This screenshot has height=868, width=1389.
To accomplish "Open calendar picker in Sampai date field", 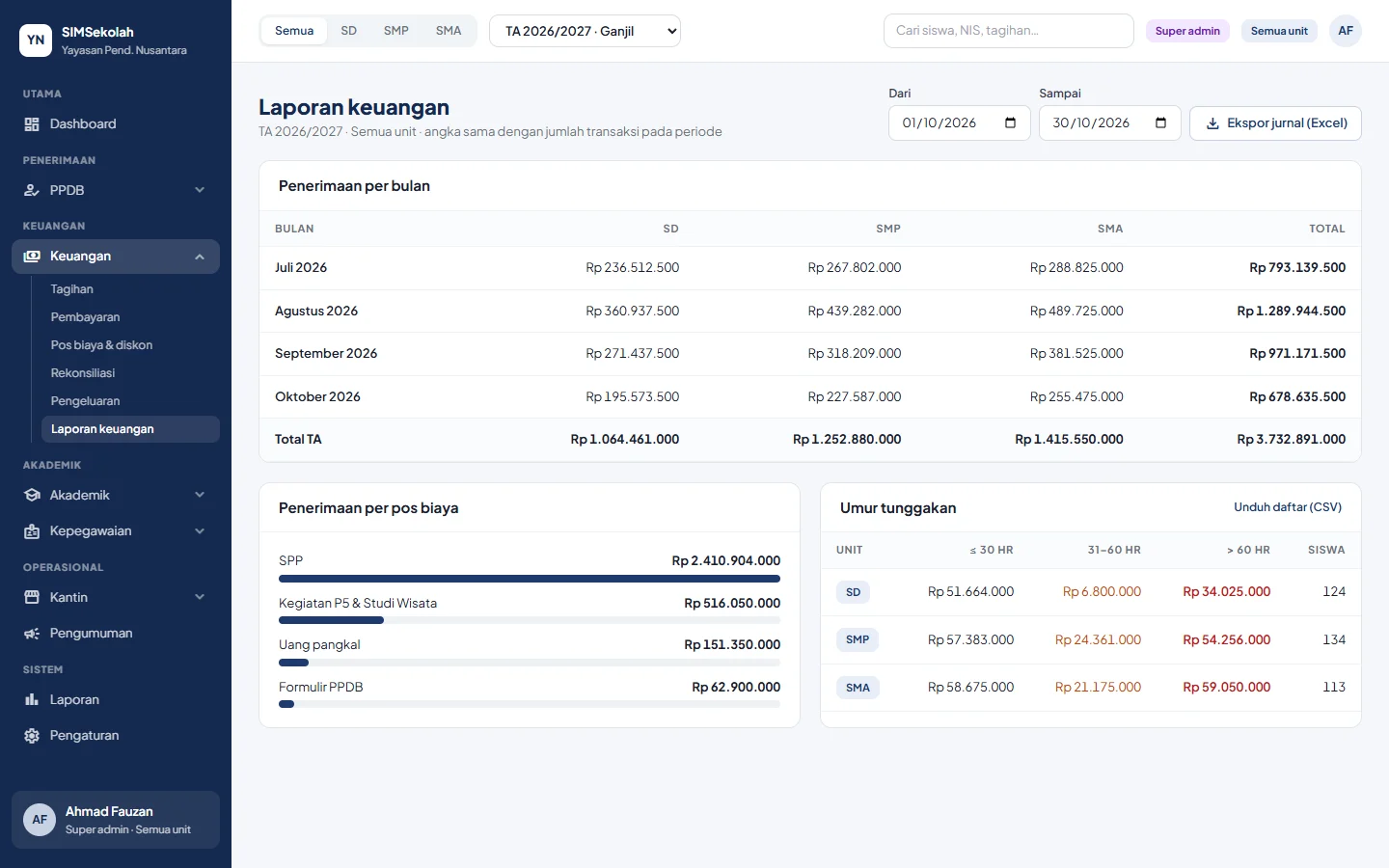I will pos(1160,123).
